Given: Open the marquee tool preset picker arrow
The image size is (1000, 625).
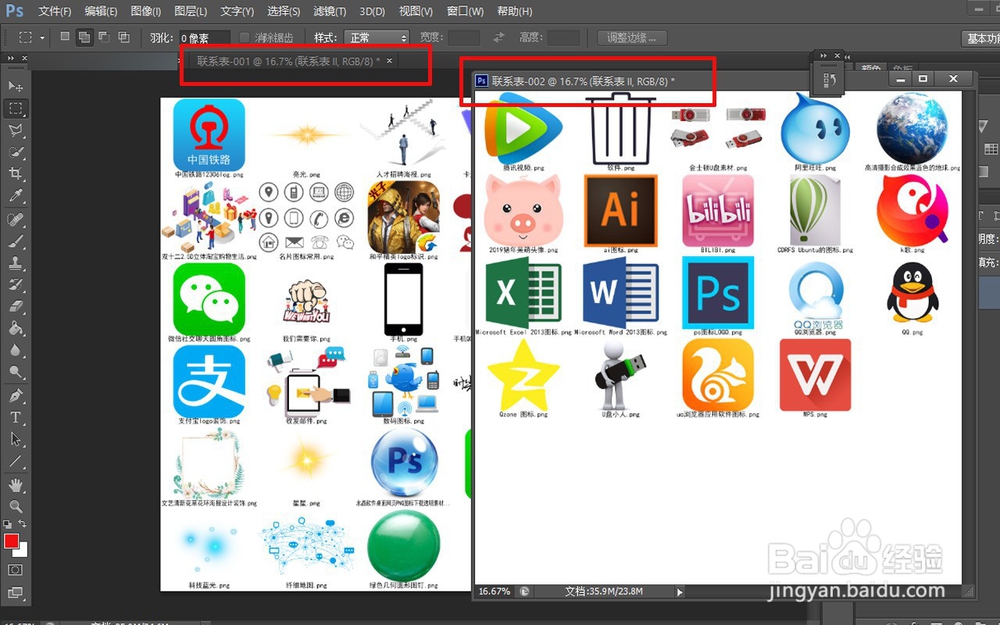Looking at the screenshot, I should tap(42, 38).
